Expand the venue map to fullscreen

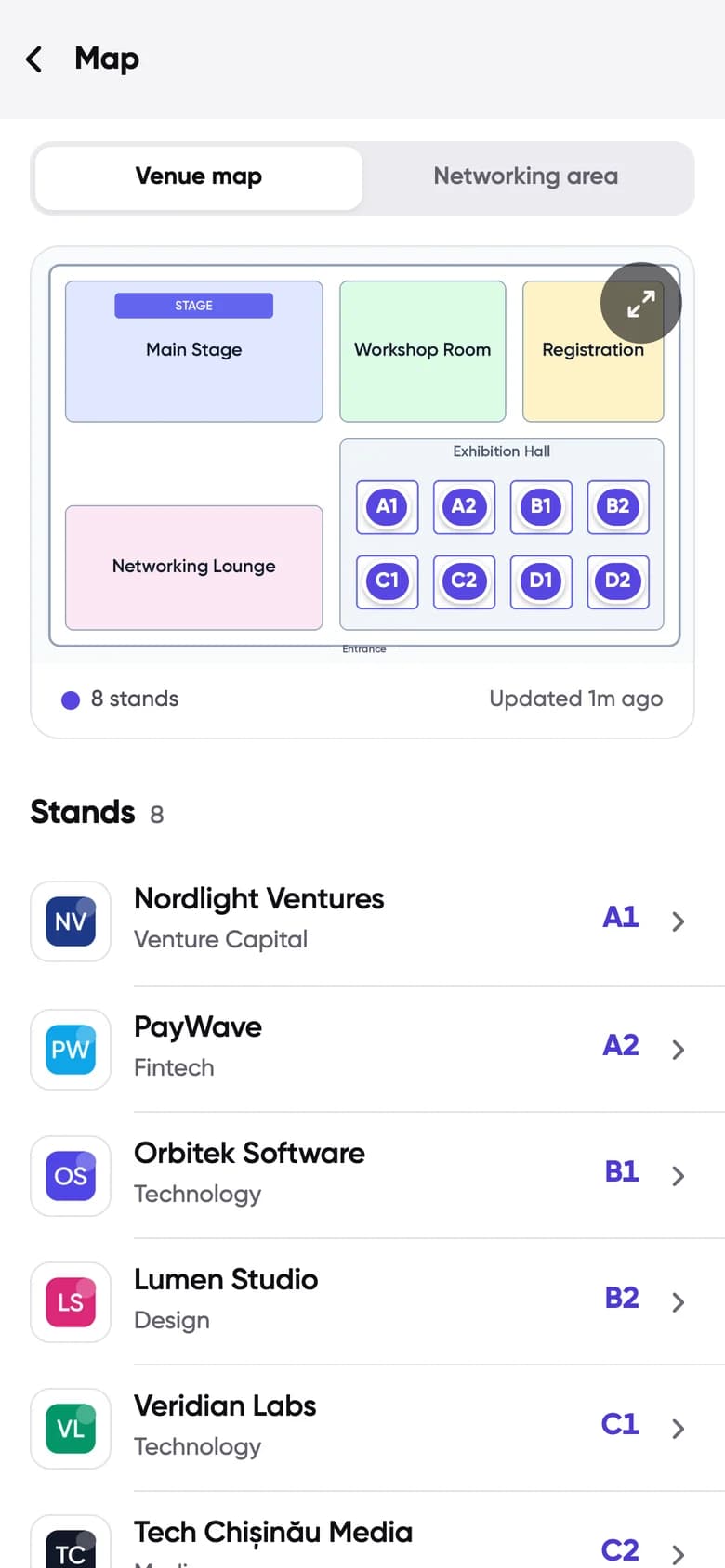[640, 303]
